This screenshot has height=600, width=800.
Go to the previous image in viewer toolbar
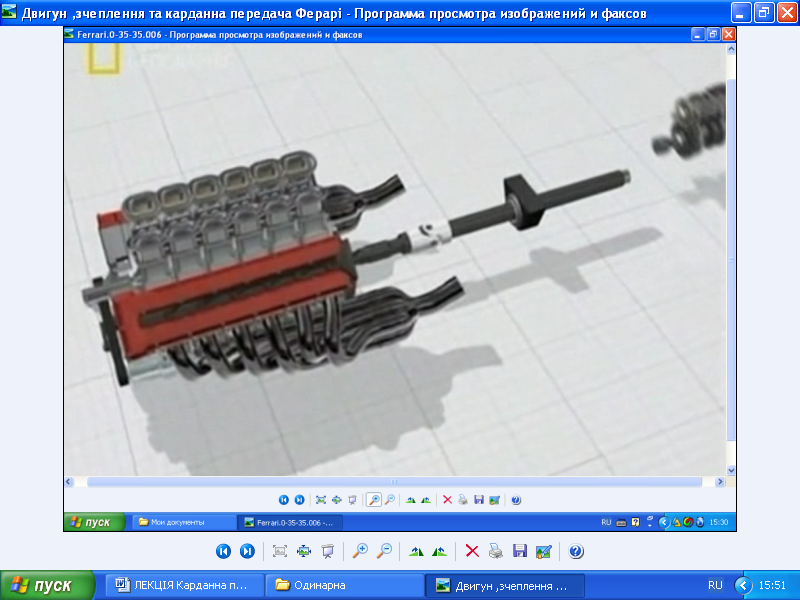point(223,551)
